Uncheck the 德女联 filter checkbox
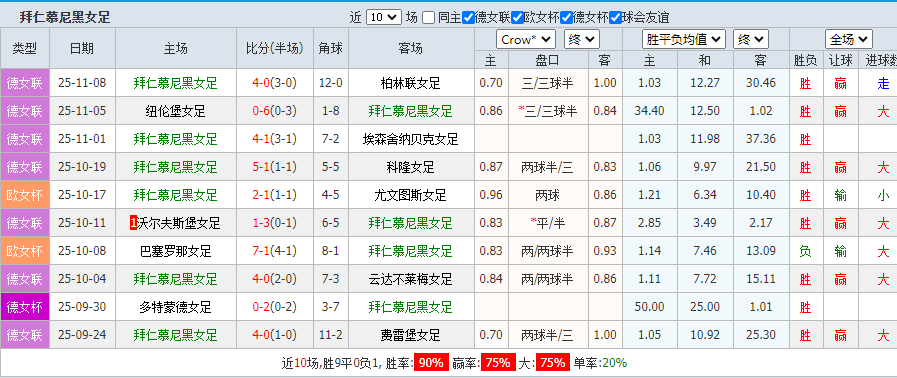Screen dimensions: 897x378 pos(468,18)
